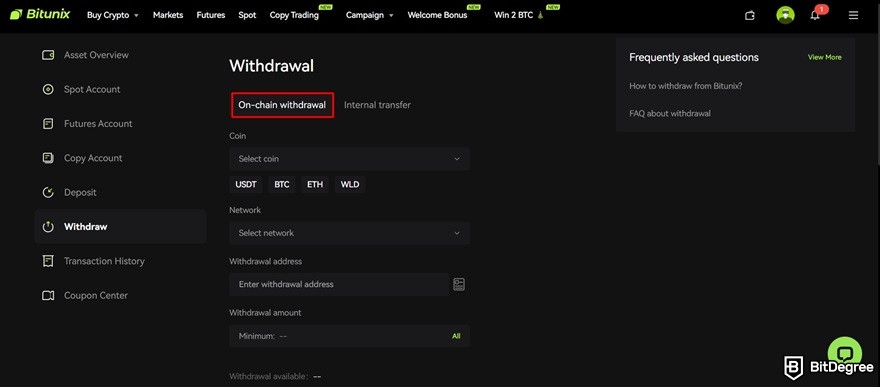The width and height of the screenshot is (880, 387).
Task: Click the Coupon Center sidebar icon
Action: coord(48,296)
